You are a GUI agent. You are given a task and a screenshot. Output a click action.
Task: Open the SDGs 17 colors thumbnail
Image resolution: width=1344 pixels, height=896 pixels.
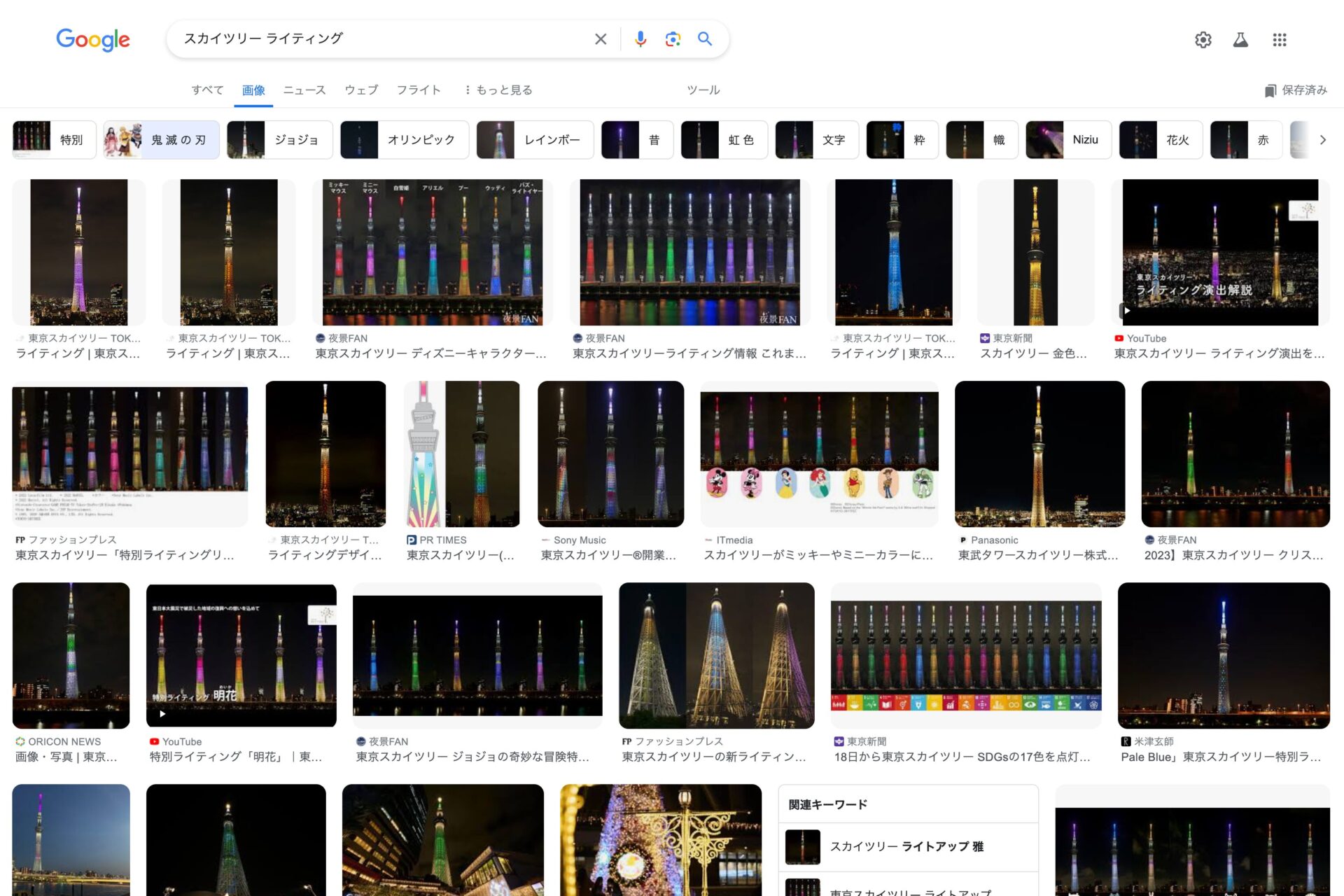click(966, 655)
